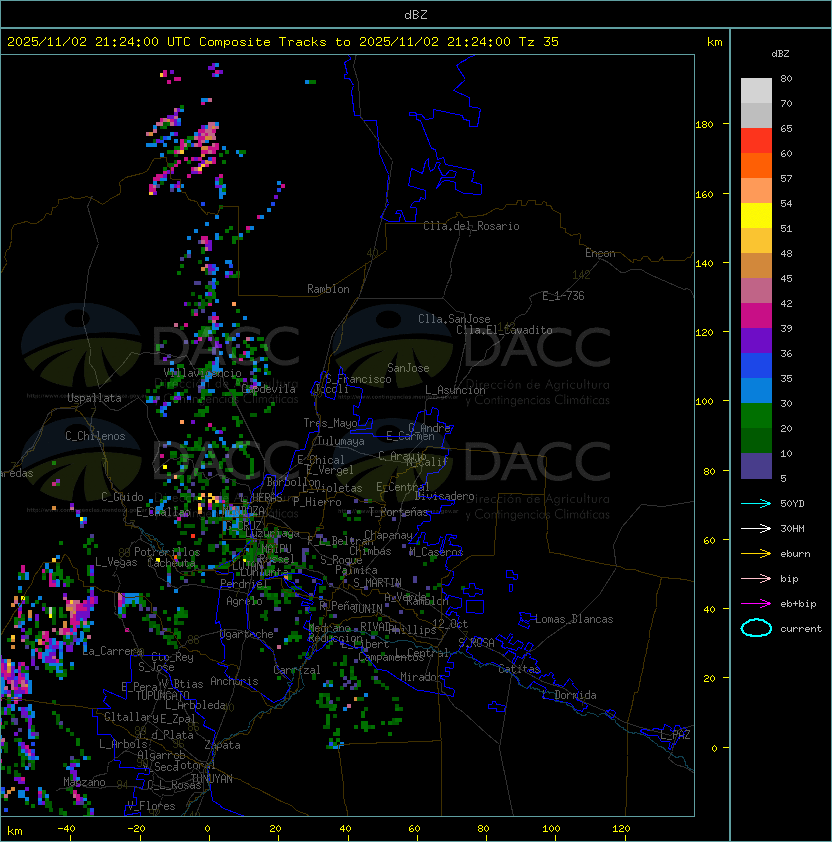
Task: Select the 'Zapata' label
Action: pyautogui.click(x=222, y=745)
